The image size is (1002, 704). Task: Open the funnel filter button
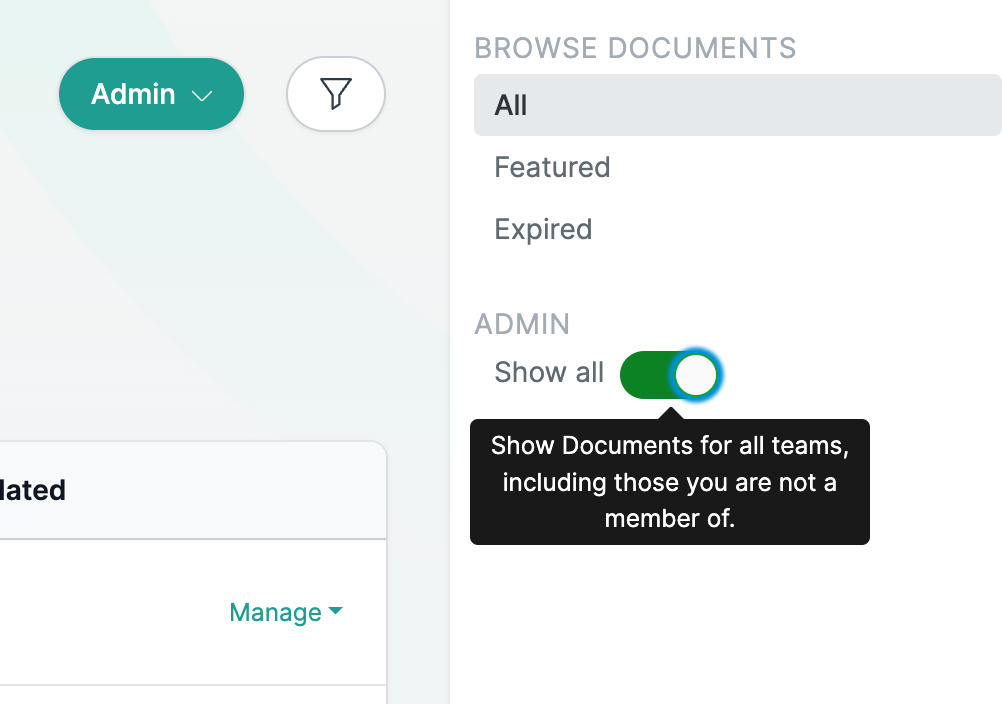[336, 94]
